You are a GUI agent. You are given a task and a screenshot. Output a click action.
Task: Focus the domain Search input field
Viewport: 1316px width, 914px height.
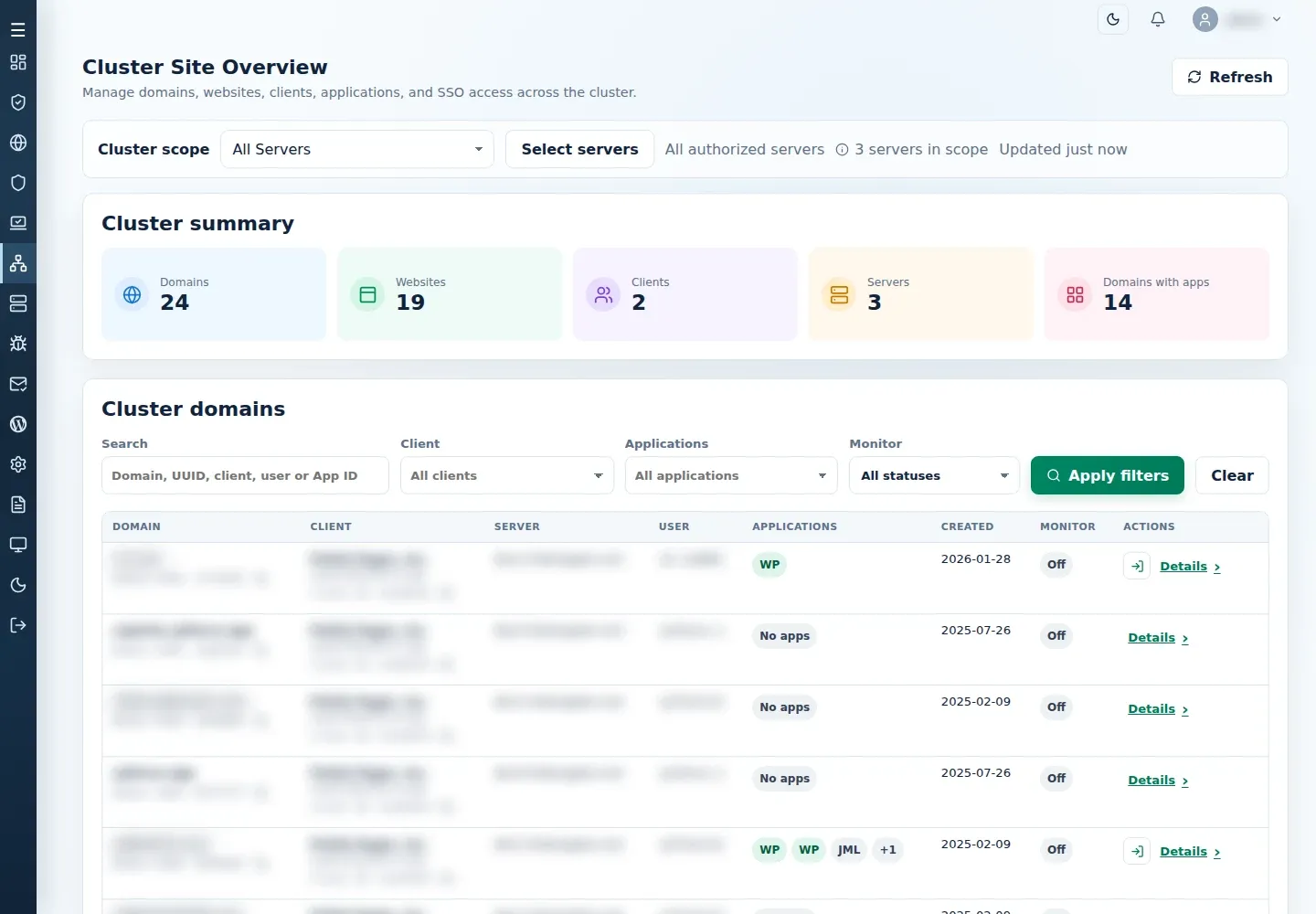[245, 475]
